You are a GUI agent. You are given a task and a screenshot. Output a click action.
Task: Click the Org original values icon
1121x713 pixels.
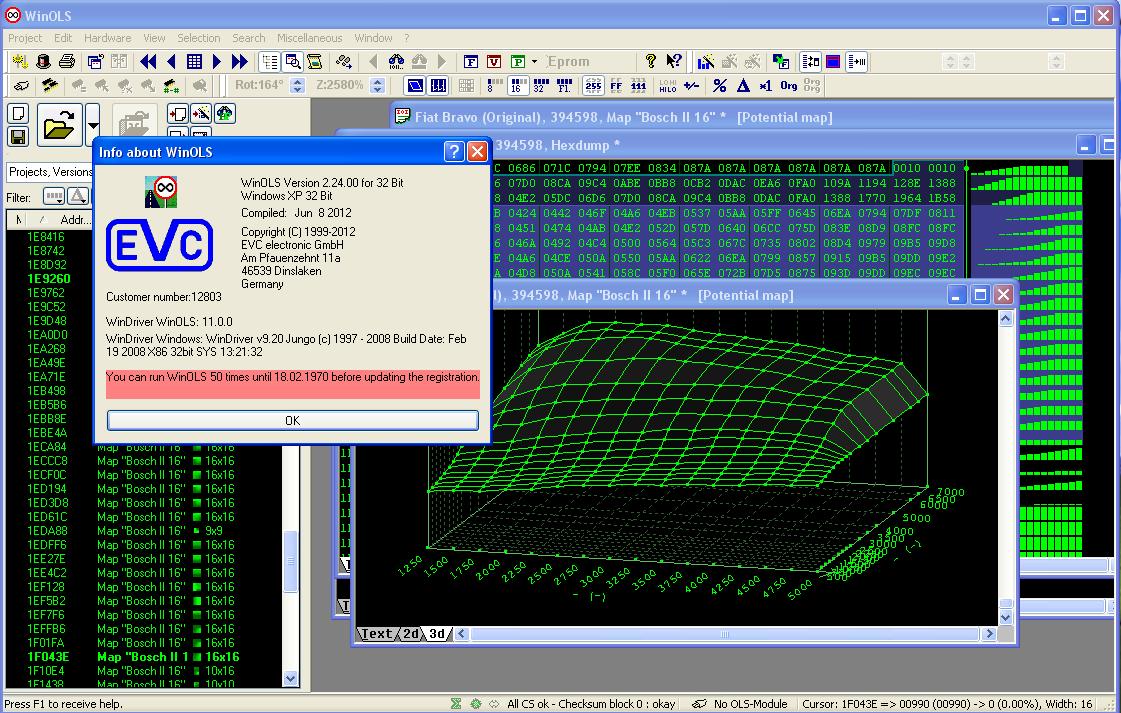pyautogui.click(x=789, y=86)
